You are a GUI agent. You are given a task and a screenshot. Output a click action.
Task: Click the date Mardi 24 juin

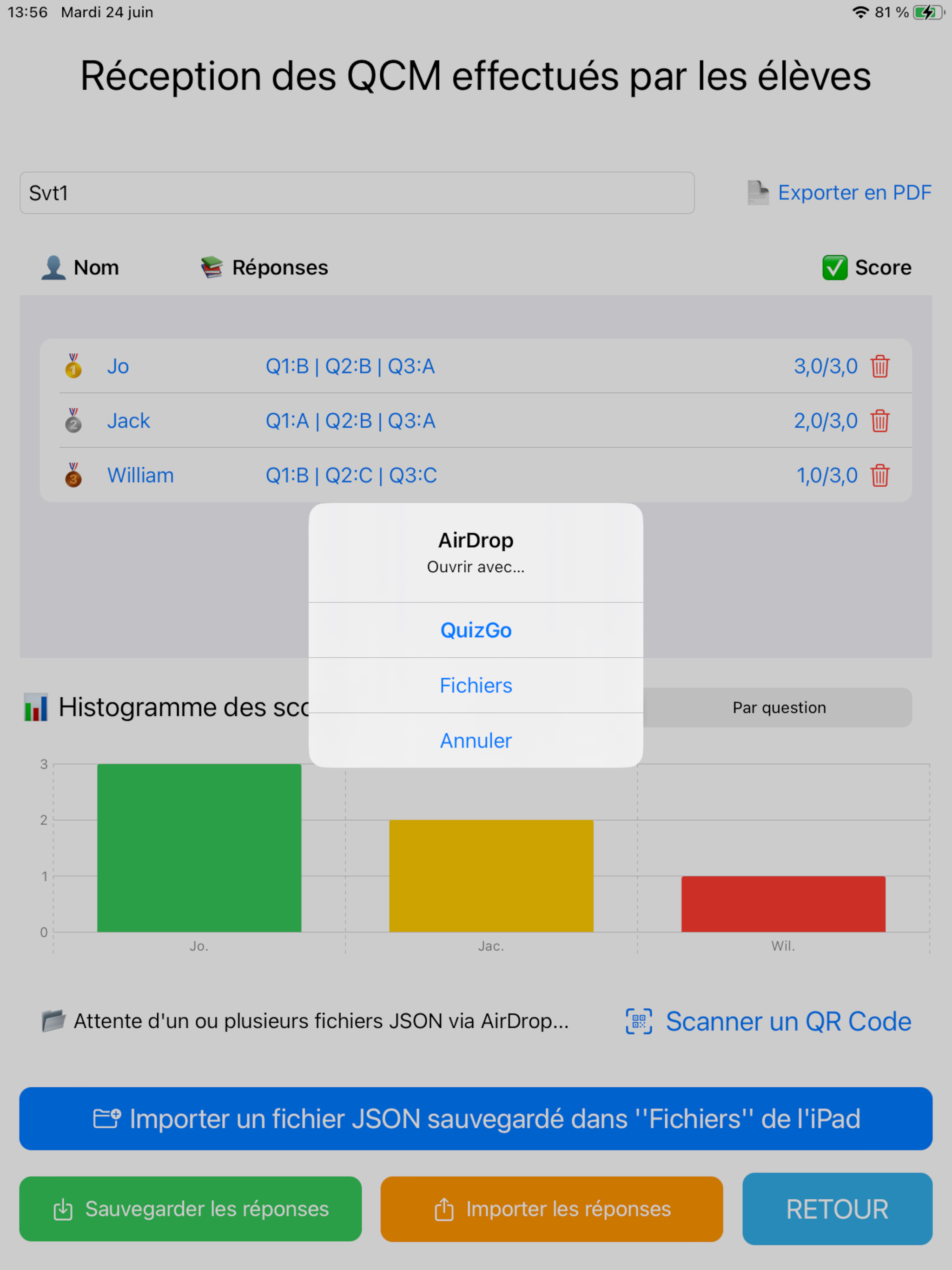click(107, 12)
